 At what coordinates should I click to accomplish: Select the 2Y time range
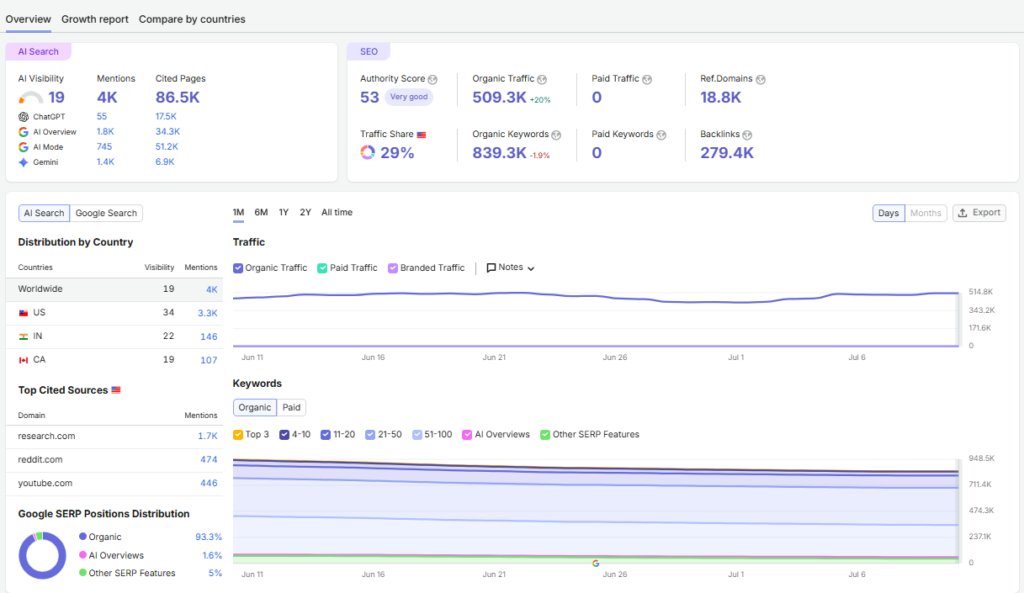(x=305, y=212)
